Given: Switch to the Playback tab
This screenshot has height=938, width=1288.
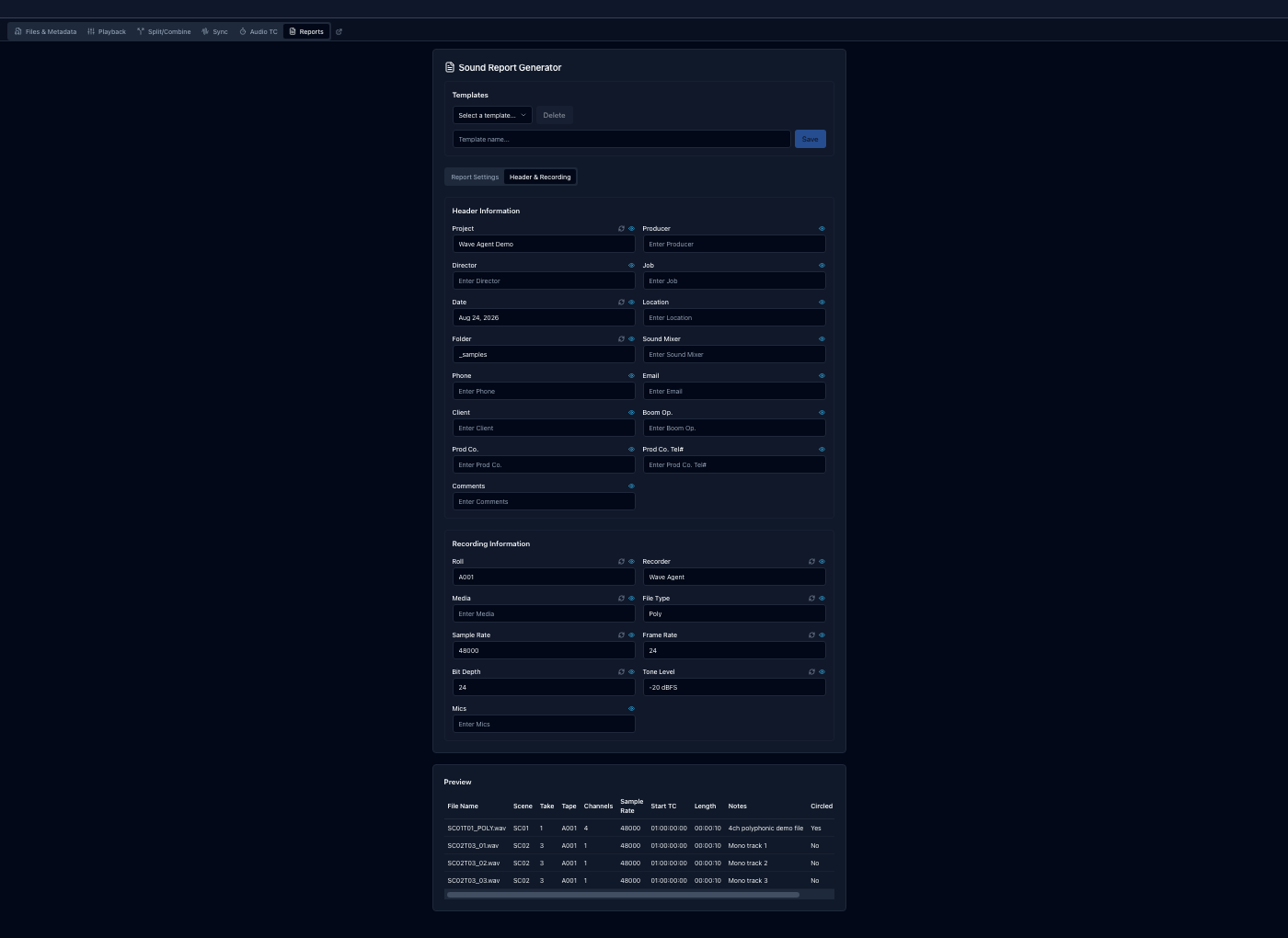Looking at the screenshot, I should (107, 31).
